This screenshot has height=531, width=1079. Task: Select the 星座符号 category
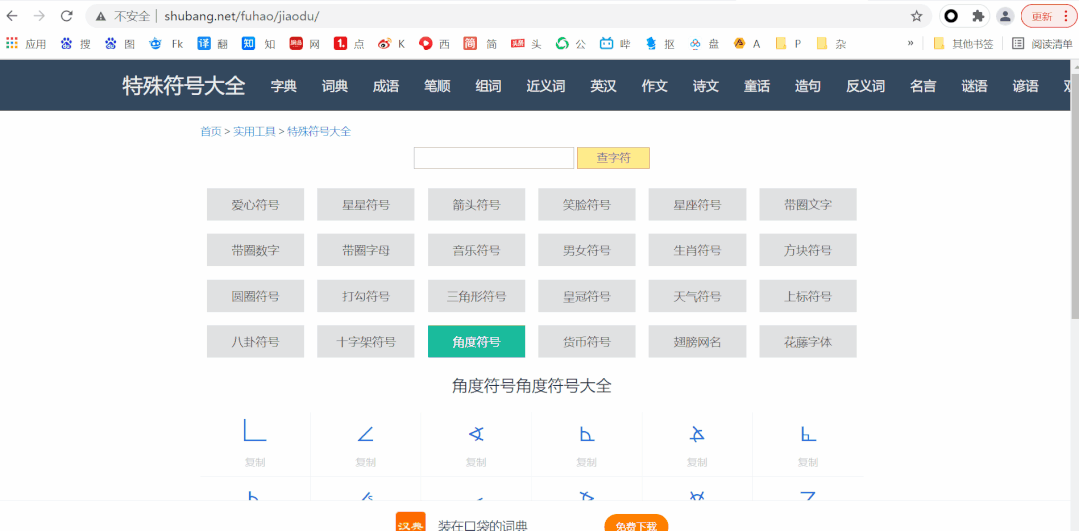click(x=697, y=204)
